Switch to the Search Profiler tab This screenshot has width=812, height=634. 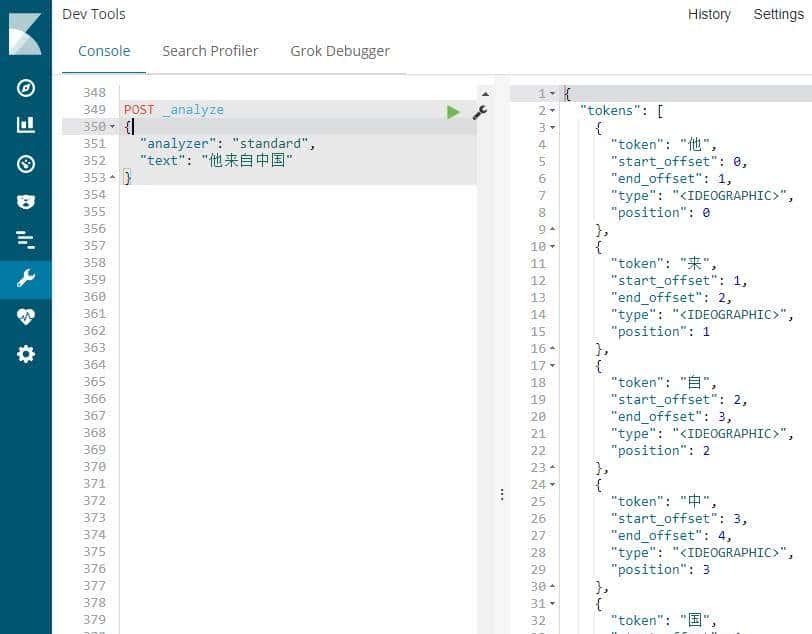(210, 51)
